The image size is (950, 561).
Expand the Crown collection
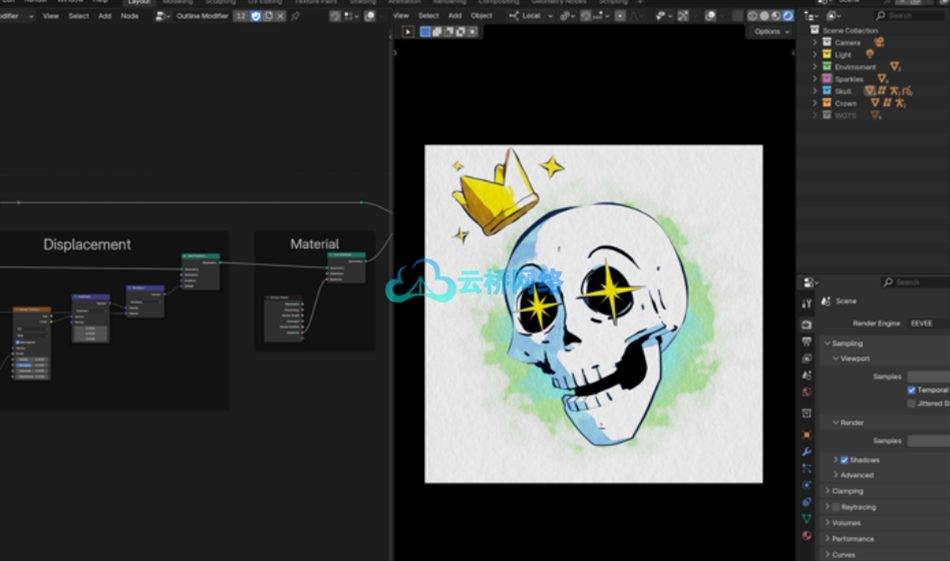click(815, 103)
